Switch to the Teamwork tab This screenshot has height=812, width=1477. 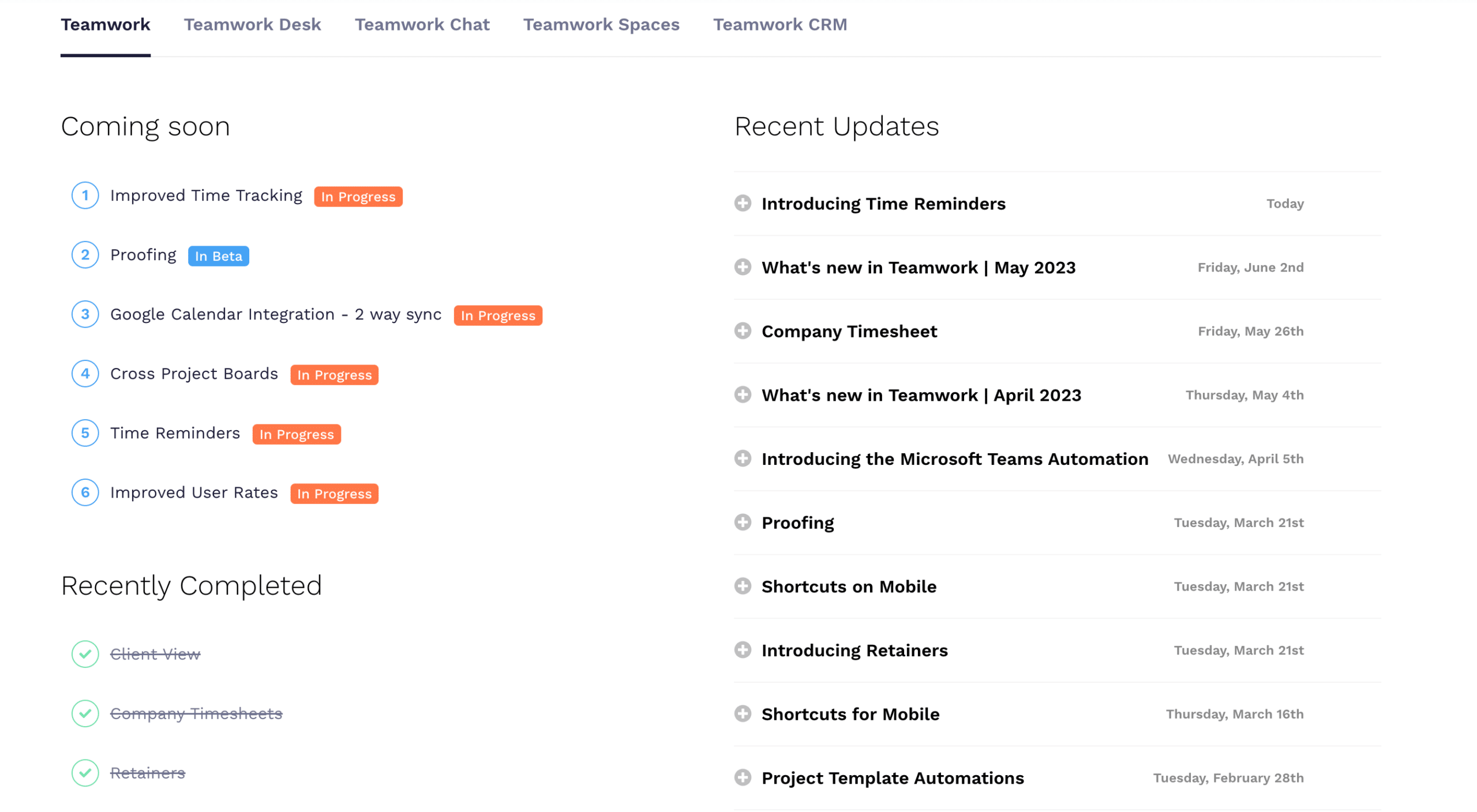(x=105, y=25)
